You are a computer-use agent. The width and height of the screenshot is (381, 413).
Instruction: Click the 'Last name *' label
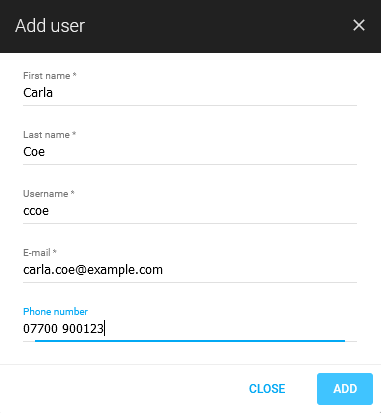click(x=50, y=135)
